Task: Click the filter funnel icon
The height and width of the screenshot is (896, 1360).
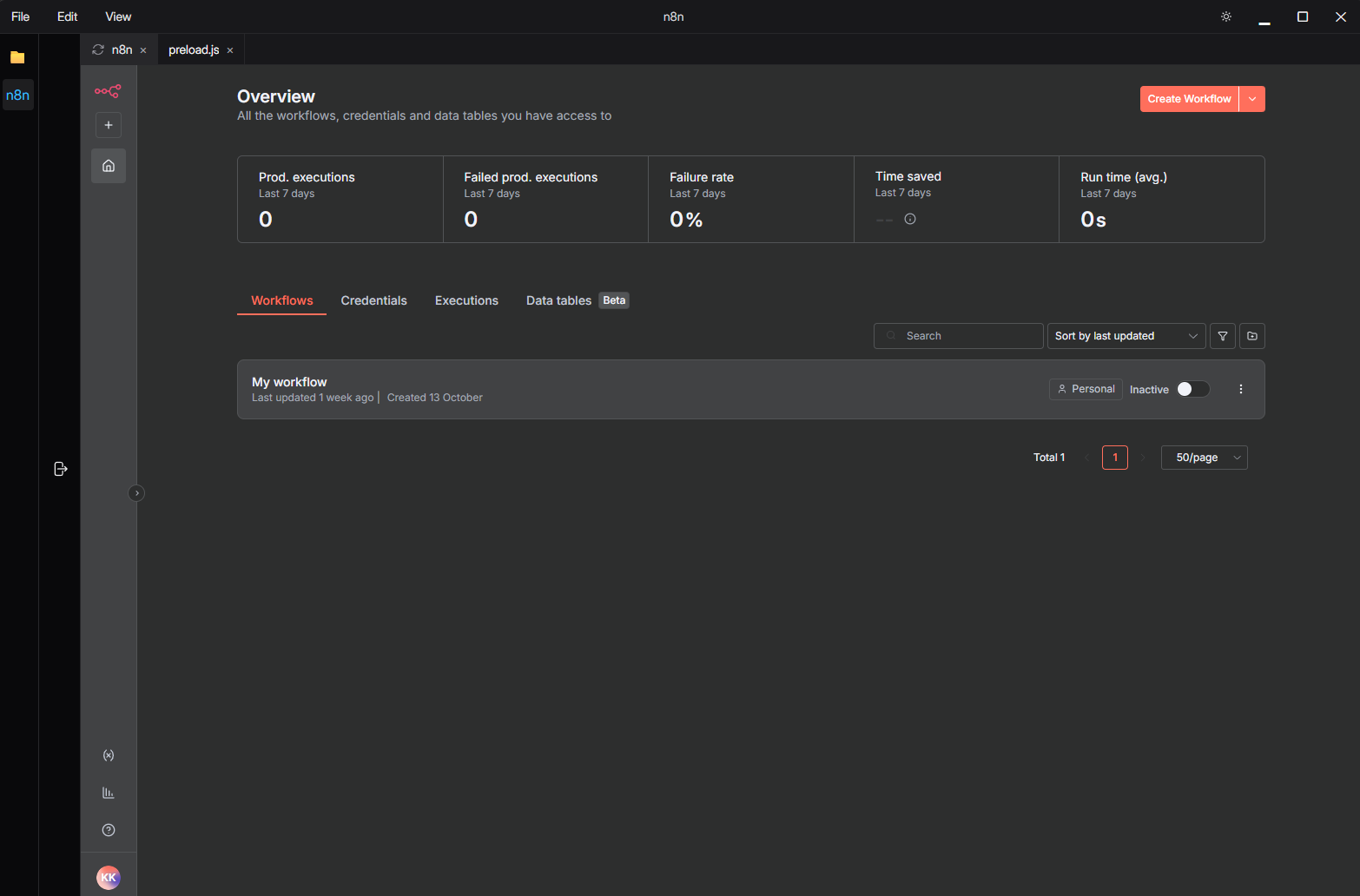Action: tap(1223, 336)
